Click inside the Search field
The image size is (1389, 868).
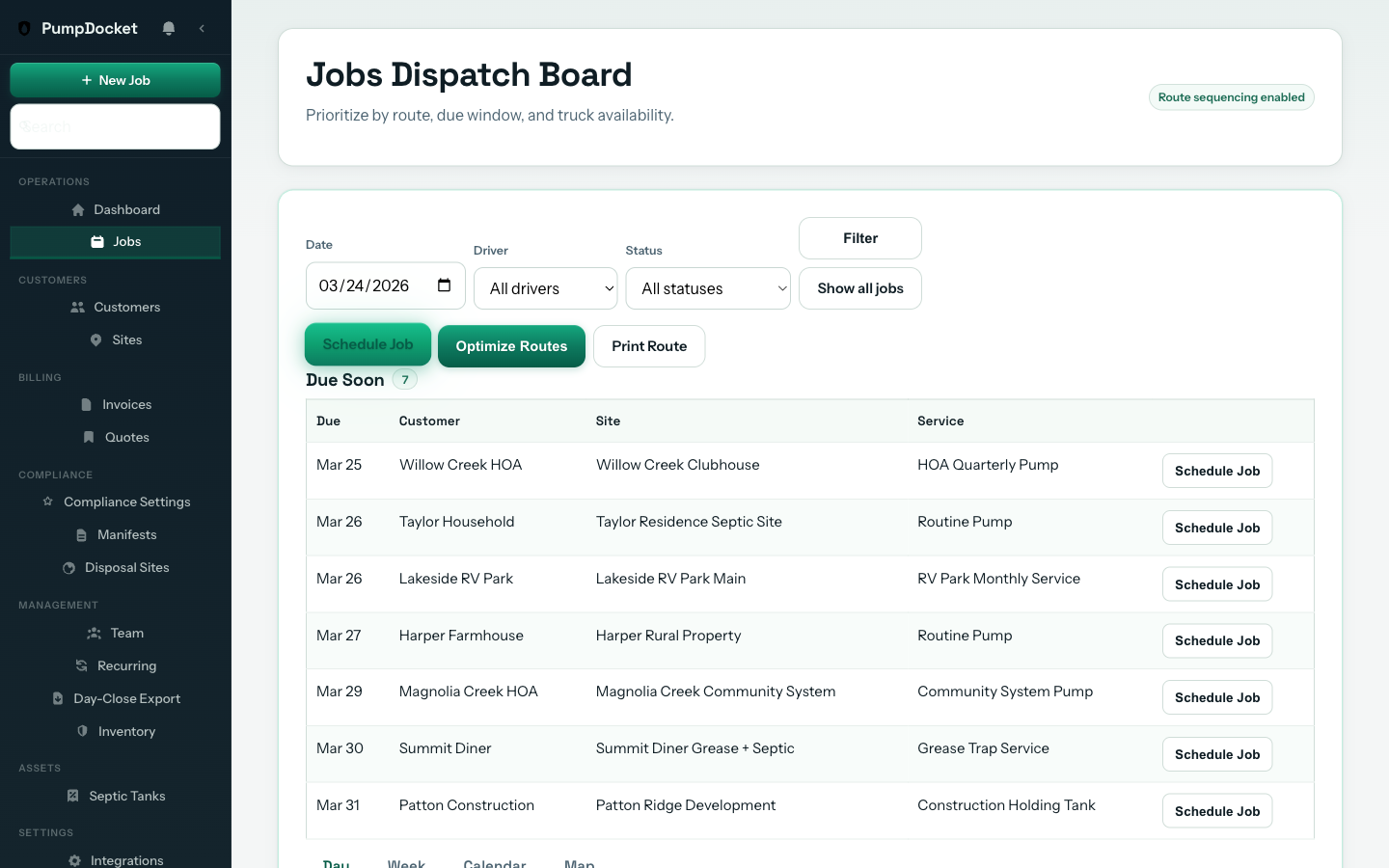tap(115, 126)
